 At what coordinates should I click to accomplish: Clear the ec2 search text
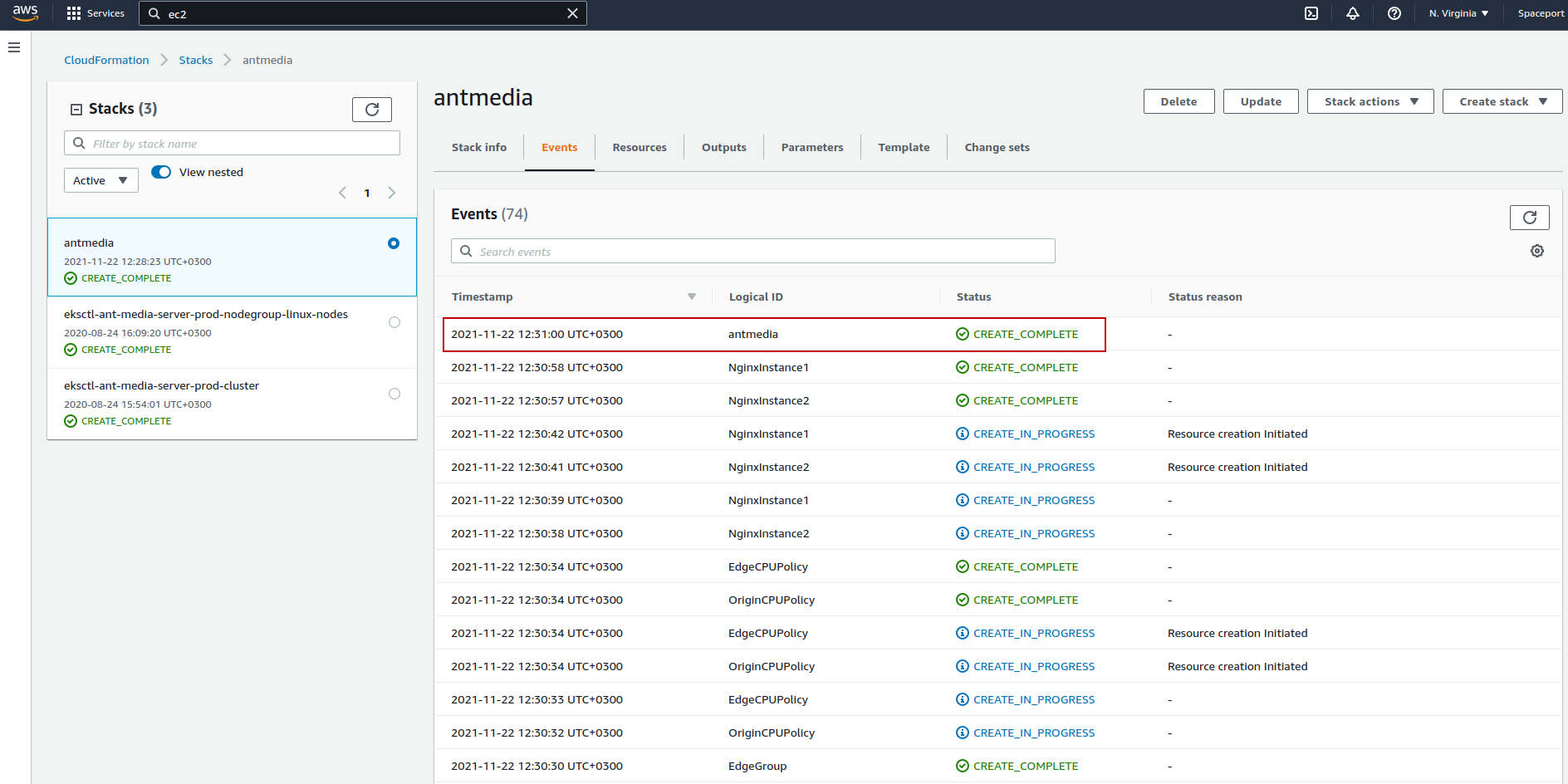click(572, 13)
